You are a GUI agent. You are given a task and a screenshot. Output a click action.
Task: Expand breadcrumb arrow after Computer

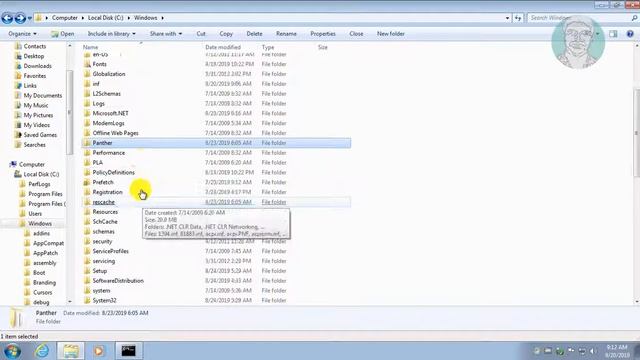click(x=82, y=18)
